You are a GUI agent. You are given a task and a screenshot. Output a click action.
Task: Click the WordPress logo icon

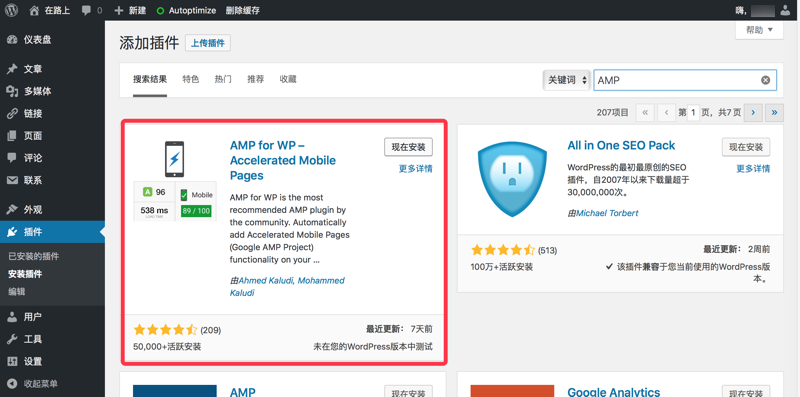click(x=12, y=10)
